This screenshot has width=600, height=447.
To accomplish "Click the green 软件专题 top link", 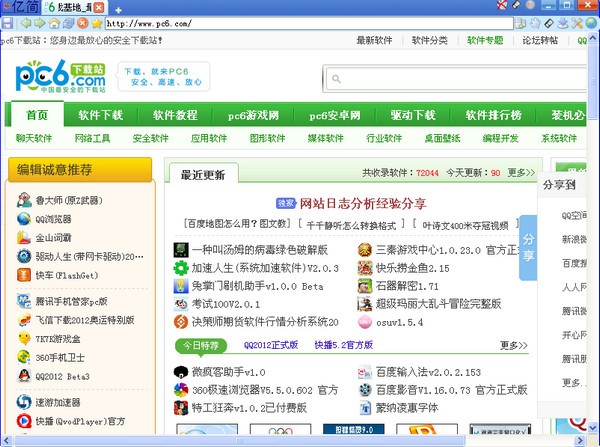I will click(485, 40).
